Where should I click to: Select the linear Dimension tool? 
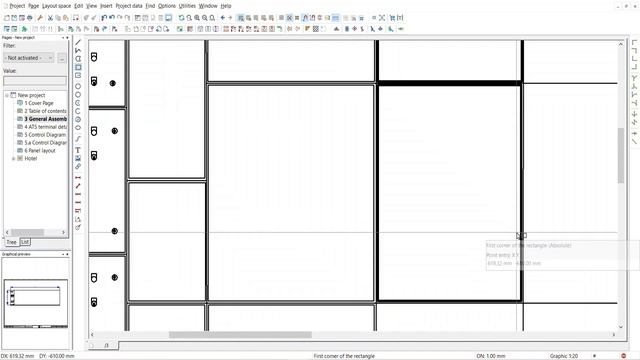(x=78, y=178)
